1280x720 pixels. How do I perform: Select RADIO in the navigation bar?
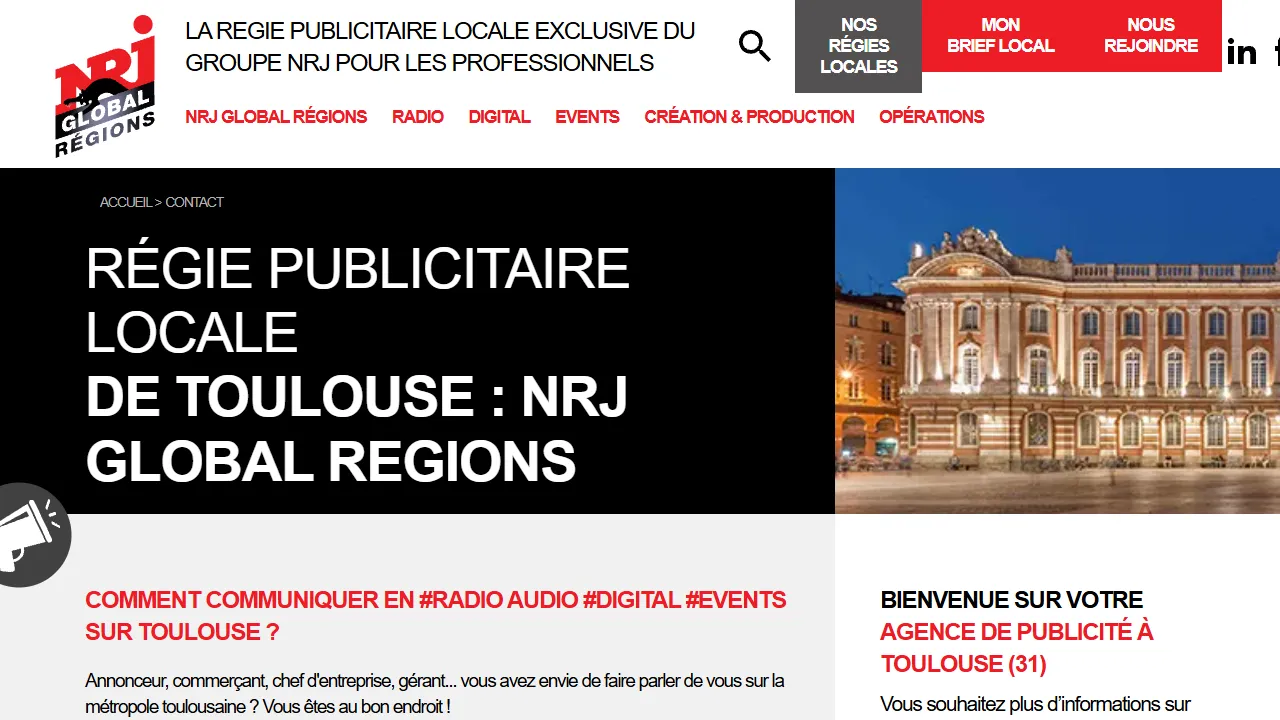pyautogui.click(x=417, y=117)
